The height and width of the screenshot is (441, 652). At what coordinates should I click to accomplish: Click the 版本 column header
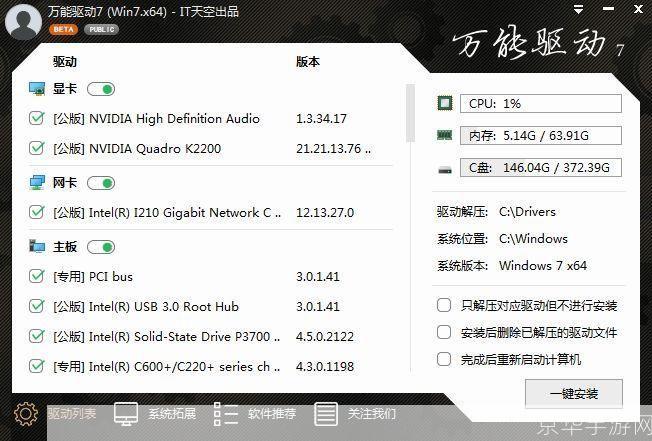pyautogui.click(x=308, y=62)
